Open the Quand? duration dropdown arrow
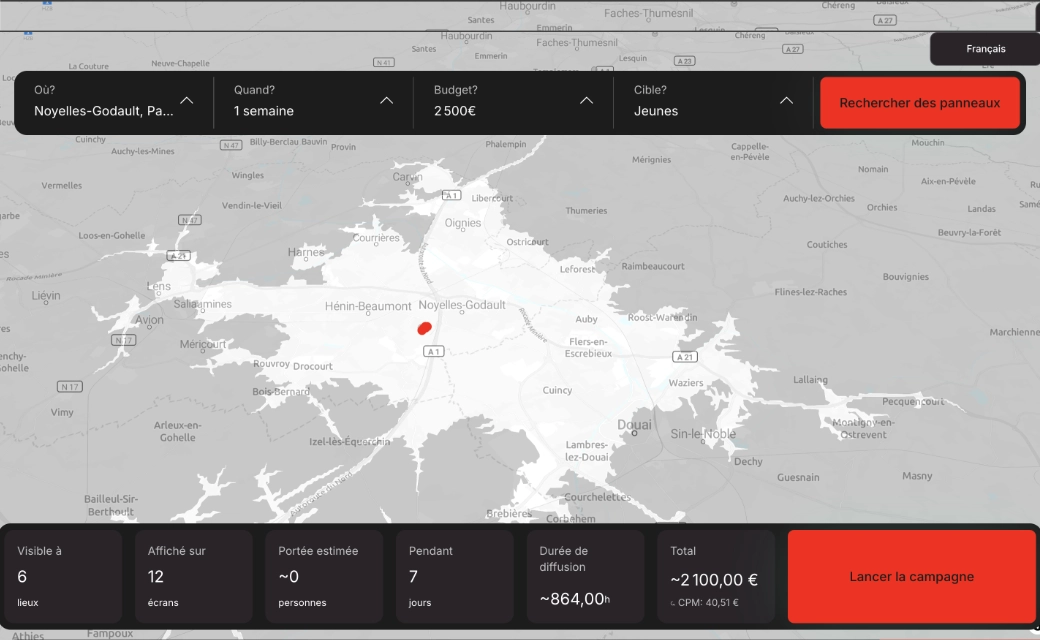 (x=386, y=101)
